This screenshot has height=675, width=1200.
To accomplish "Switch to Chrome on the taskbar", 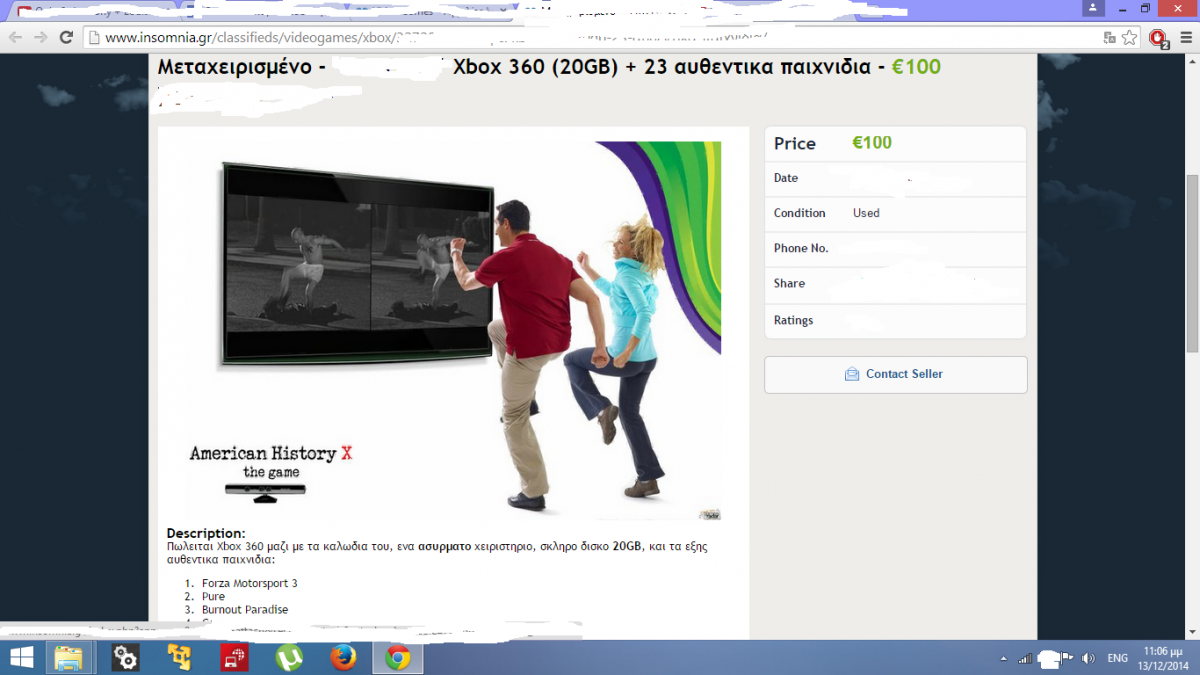I will click(x=398, y=658).
